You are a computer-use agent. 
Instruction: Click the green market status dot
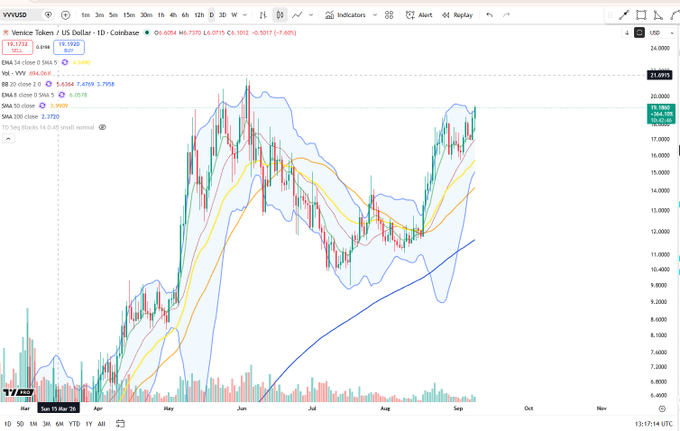[x=147, y=33]
